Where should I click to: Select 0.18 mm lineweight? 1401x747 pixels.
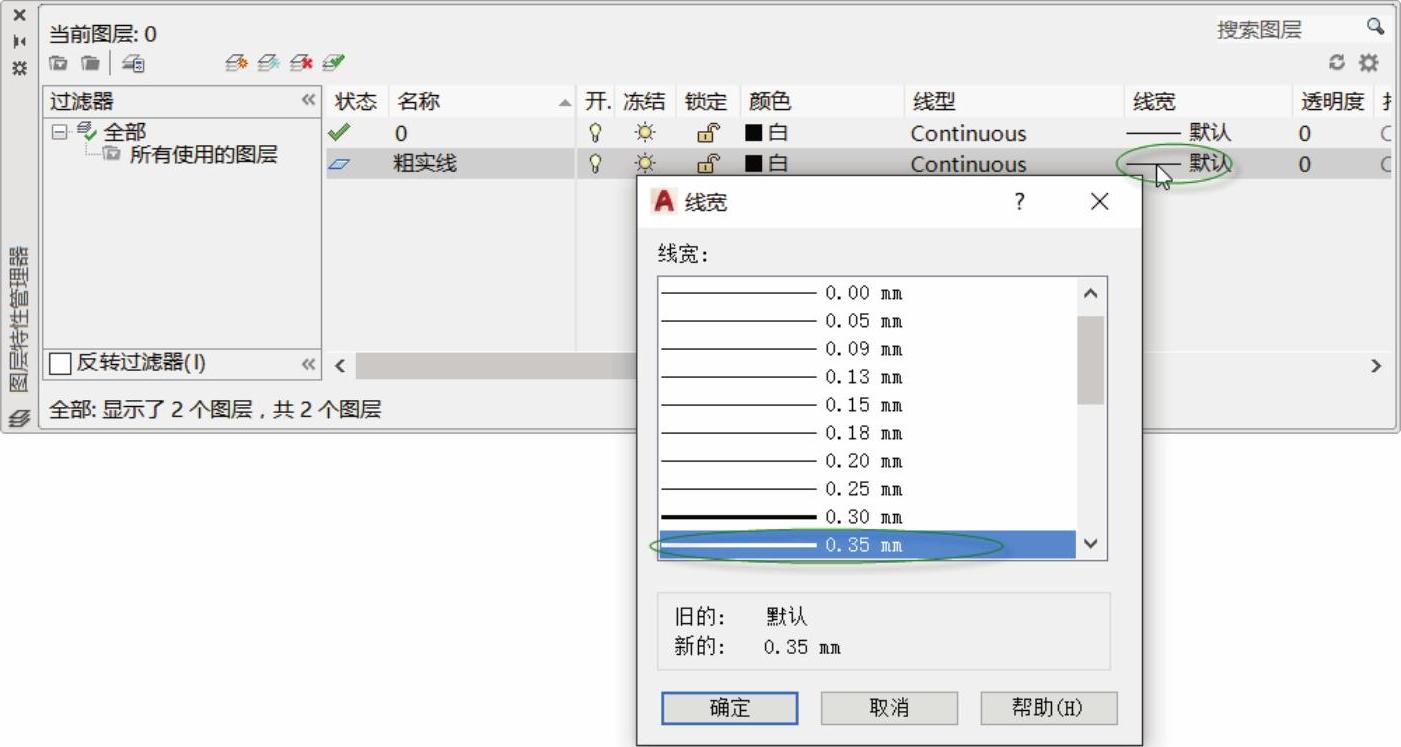[x=867, y=433]
